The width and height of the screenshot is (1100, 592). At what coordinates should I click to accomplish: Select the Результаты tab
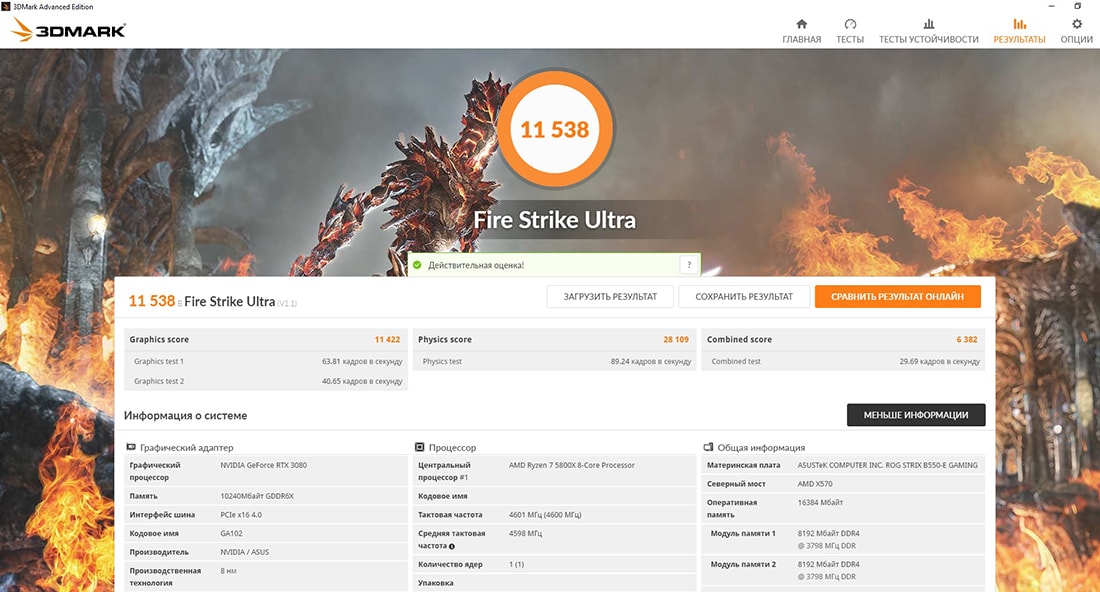point(1019,32)
